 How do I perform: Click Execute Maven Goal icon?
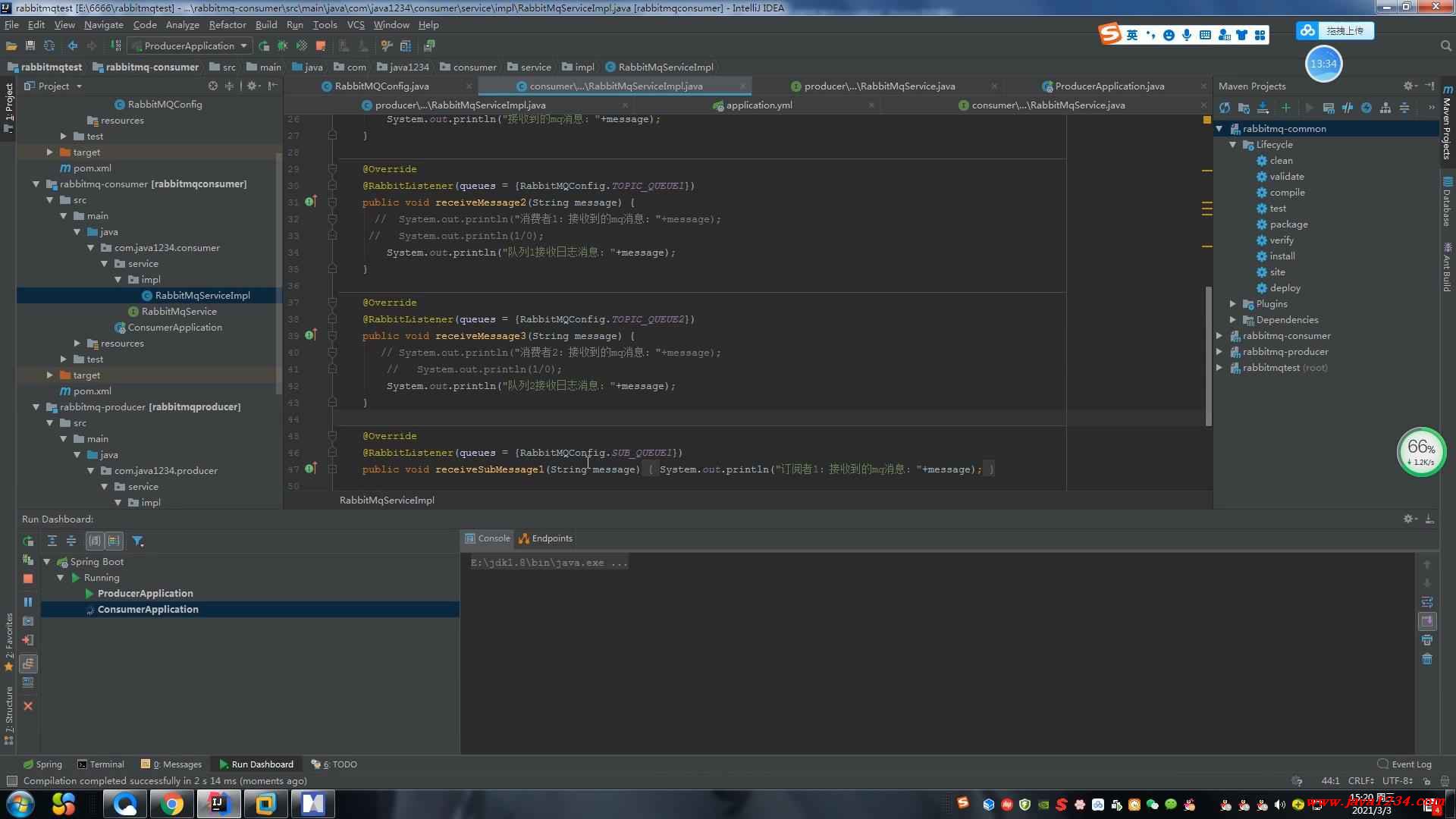tap(1329, 108)
